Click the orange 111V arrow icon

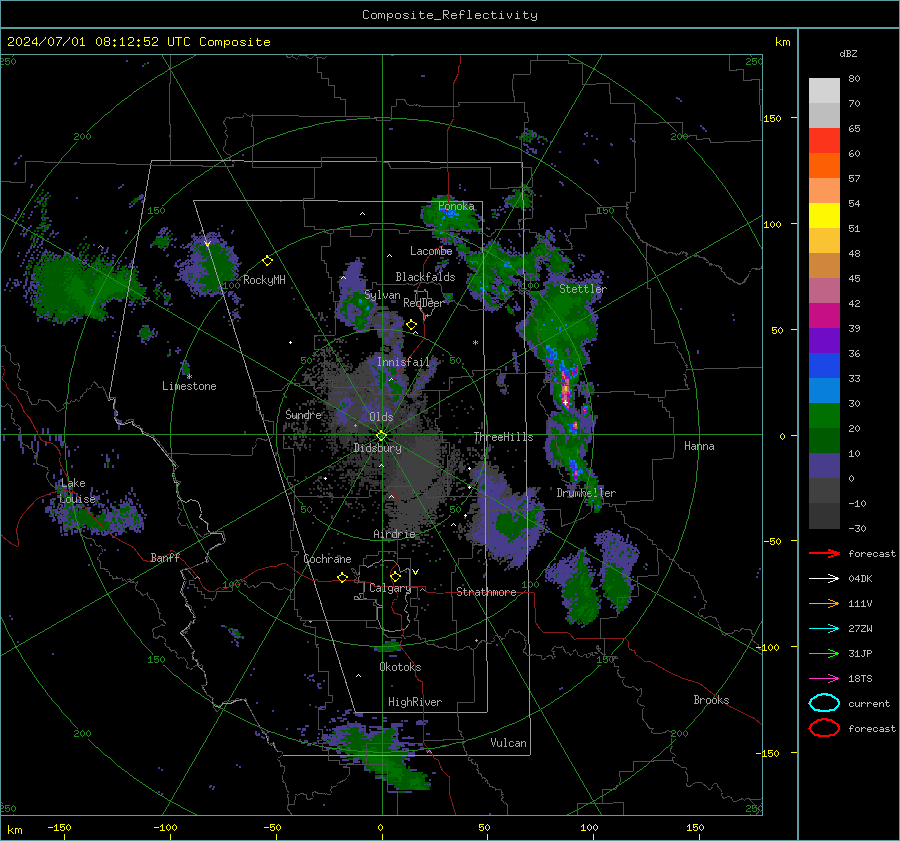[824, 603]
